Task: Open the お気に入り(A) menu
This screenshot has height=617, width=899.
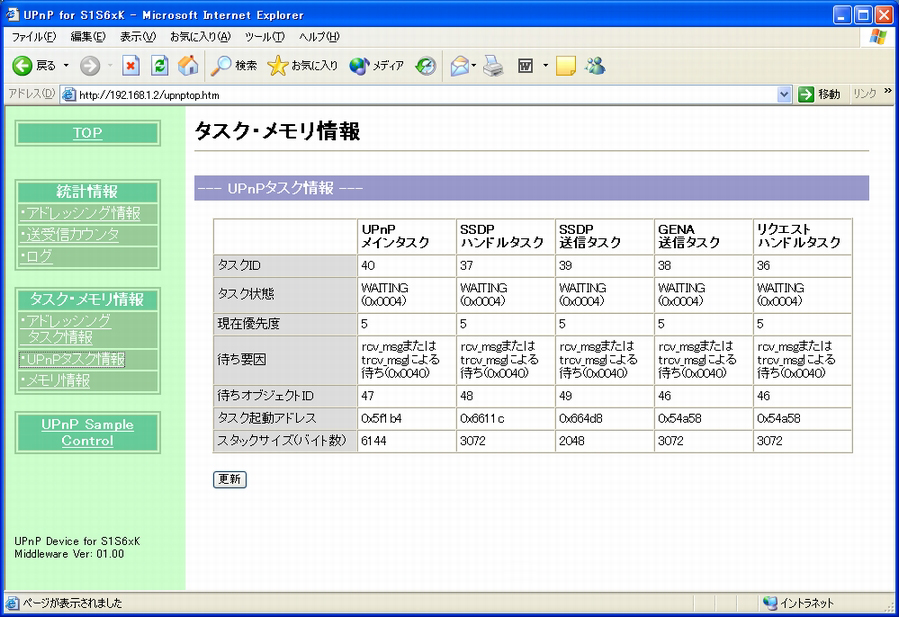Action: [x=200, y=37]
